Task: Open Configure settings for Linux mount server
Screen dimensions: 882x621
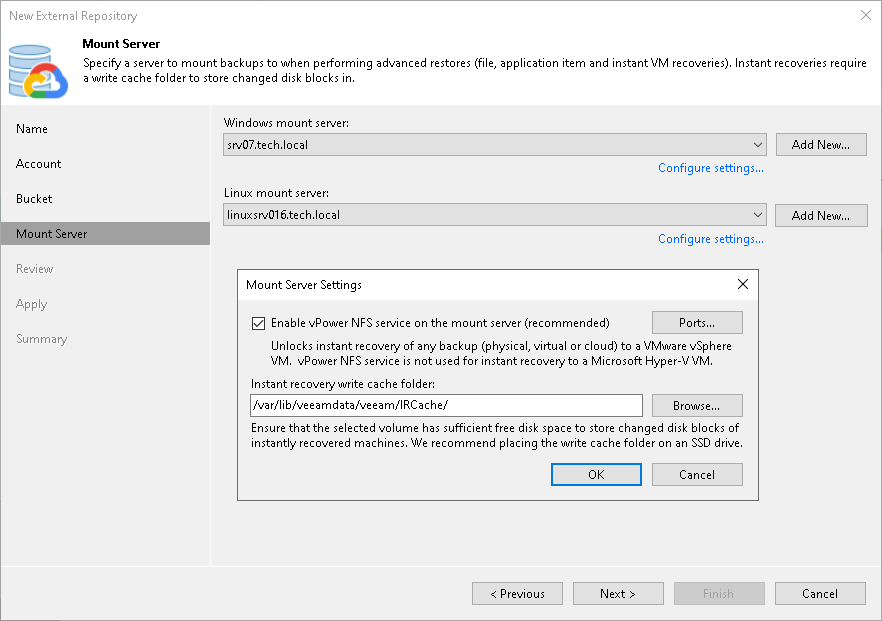Action: click(711, 239)
